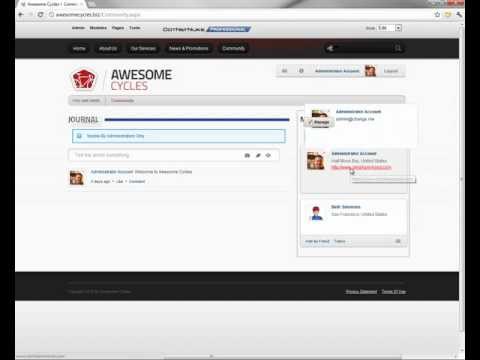Open the Mode dropdown in the control bar
Viewport: 480px width, 360px height.
coord(389,28)
